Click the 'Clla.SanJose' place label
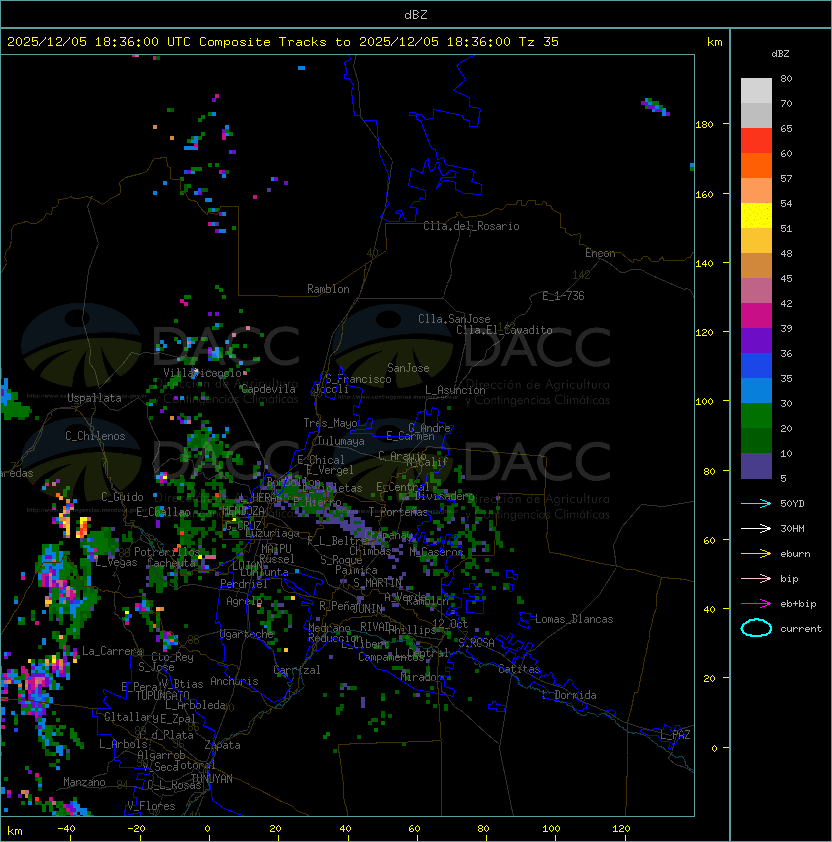Viewport: 832px width, 842px height. (x=454, y=319)
